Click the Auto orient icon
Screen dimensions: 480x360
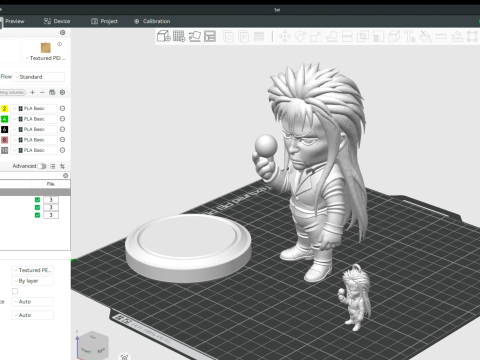click(195, 36)
